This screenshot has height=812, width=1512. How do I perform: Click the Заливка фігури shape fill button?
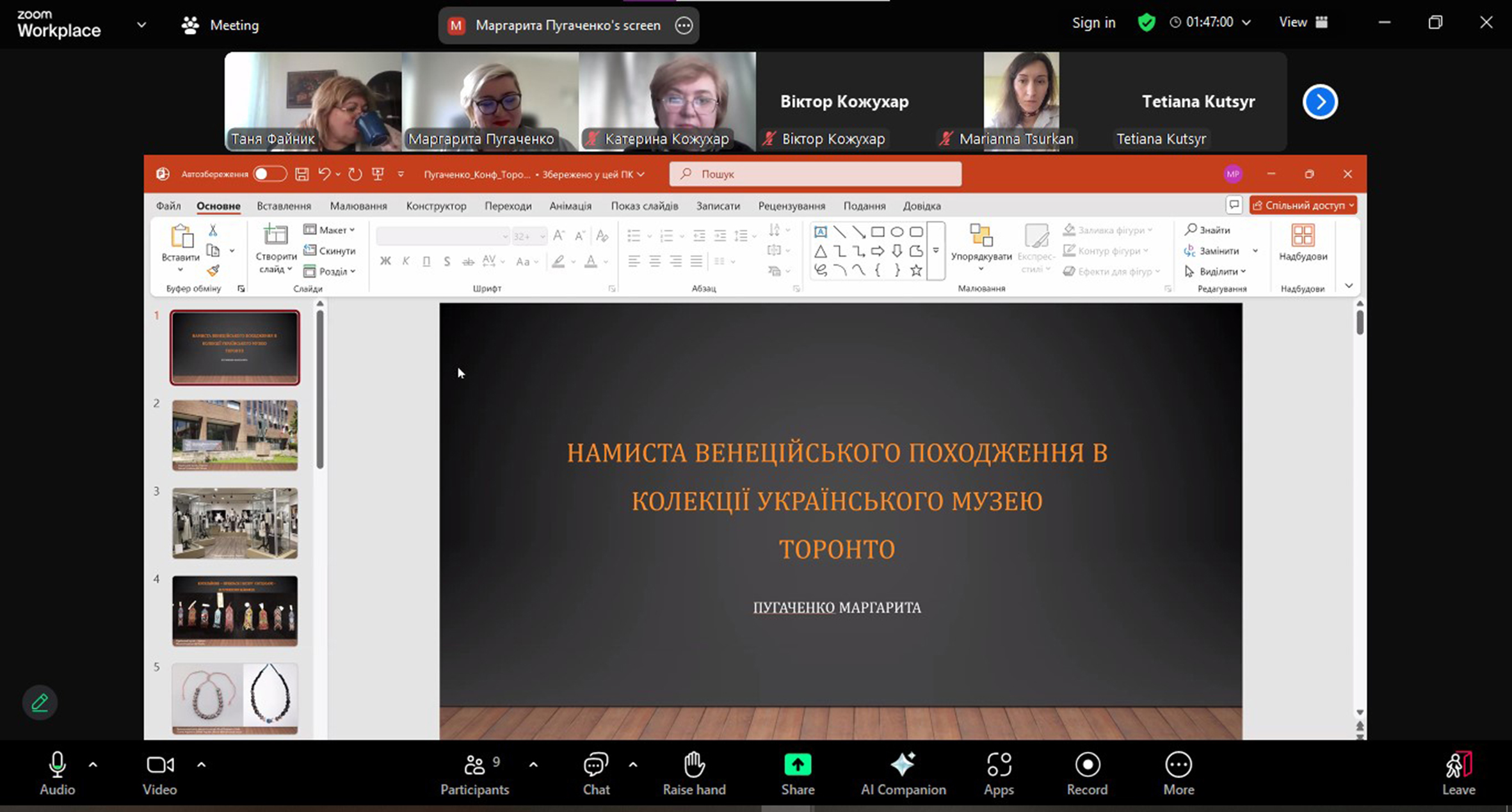click(x=1107, y=230)
